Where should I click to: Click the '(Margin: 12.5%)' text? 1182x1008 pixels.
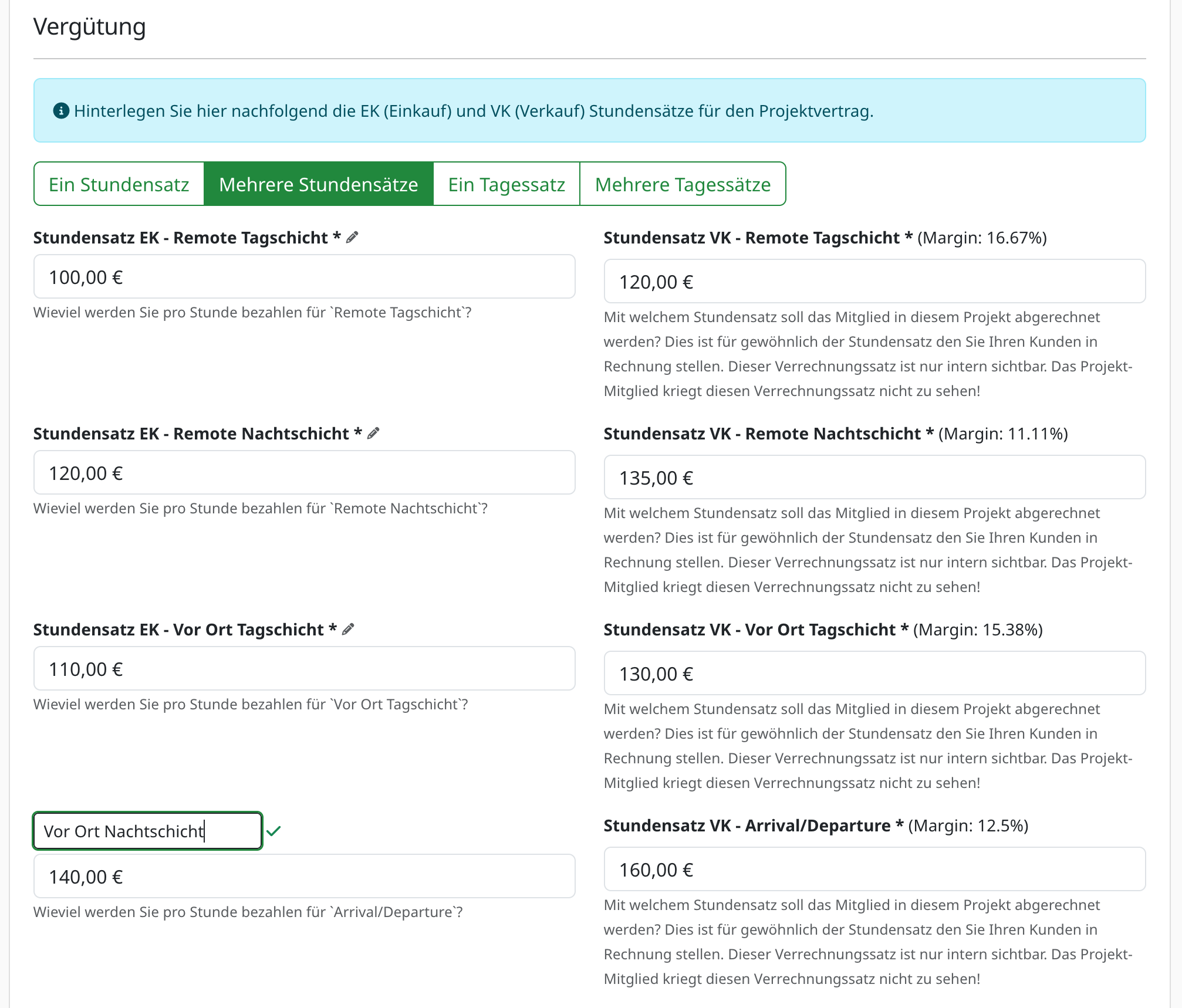(968, 826)
